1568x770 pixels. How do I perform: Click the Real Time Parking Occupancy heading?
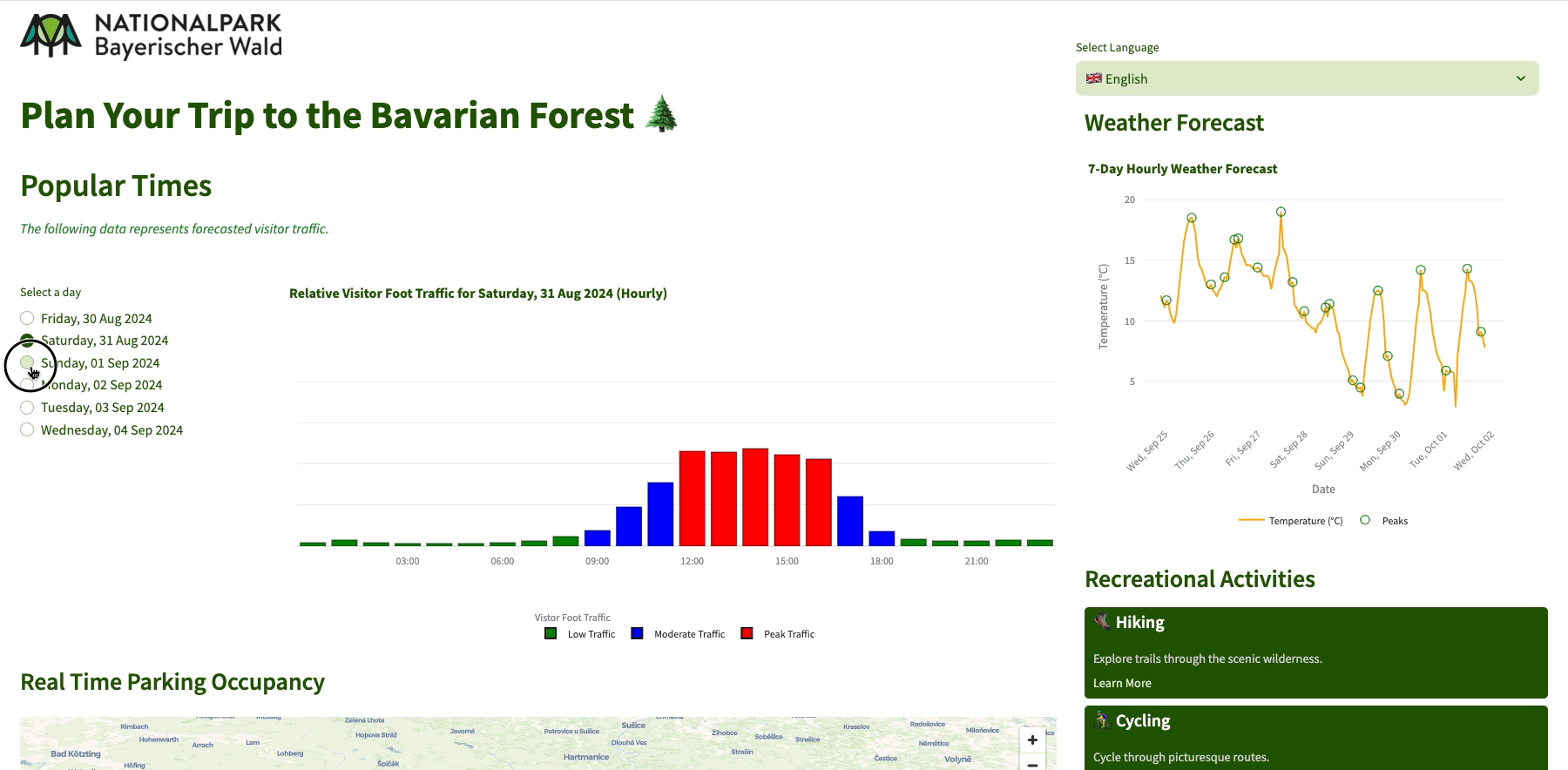[172, 682]
